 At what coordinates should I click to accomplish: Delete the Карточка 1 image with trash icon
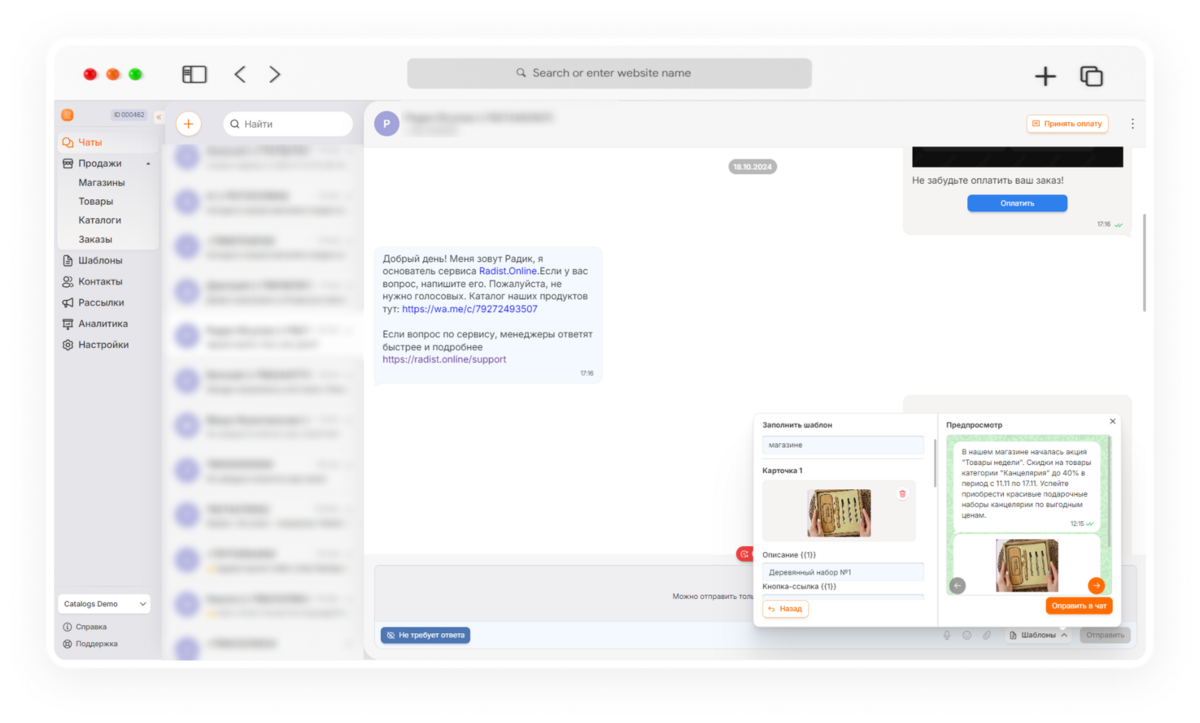point(902,494)
